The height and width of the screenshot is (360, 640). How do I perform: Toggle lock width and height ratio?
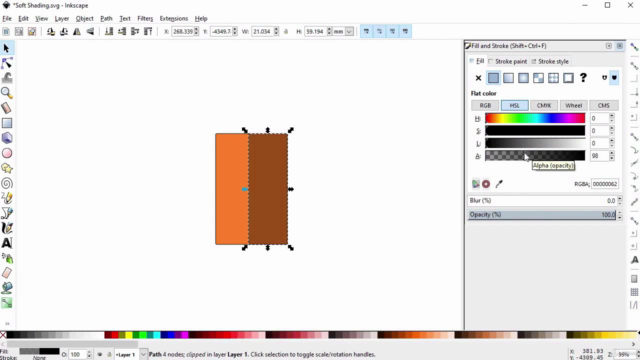tap(286, 31)
